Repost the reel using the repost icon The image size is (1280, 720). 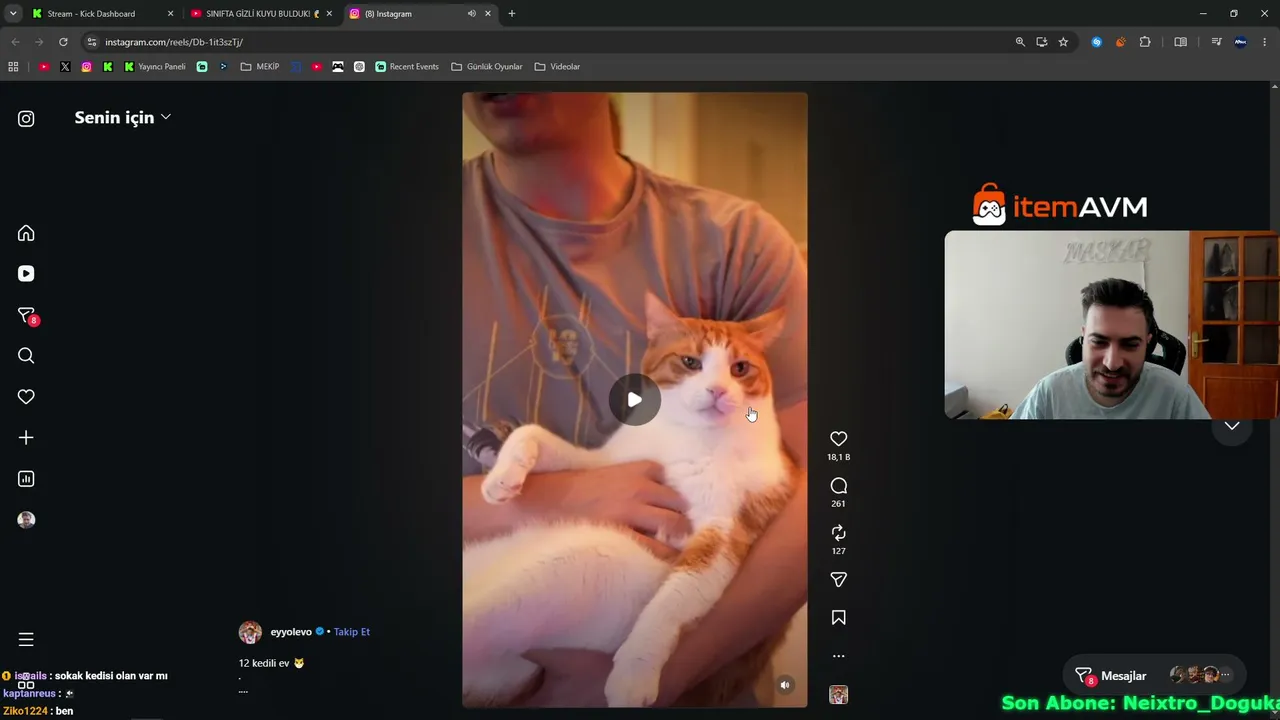838,533
